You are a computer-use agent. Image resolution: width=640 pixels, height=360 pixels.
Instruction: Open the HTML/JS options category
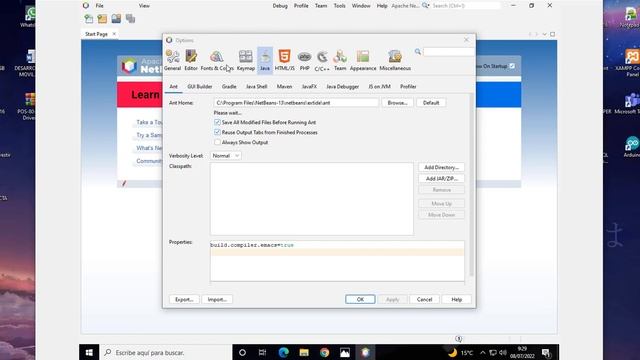[x=284, y=60]
